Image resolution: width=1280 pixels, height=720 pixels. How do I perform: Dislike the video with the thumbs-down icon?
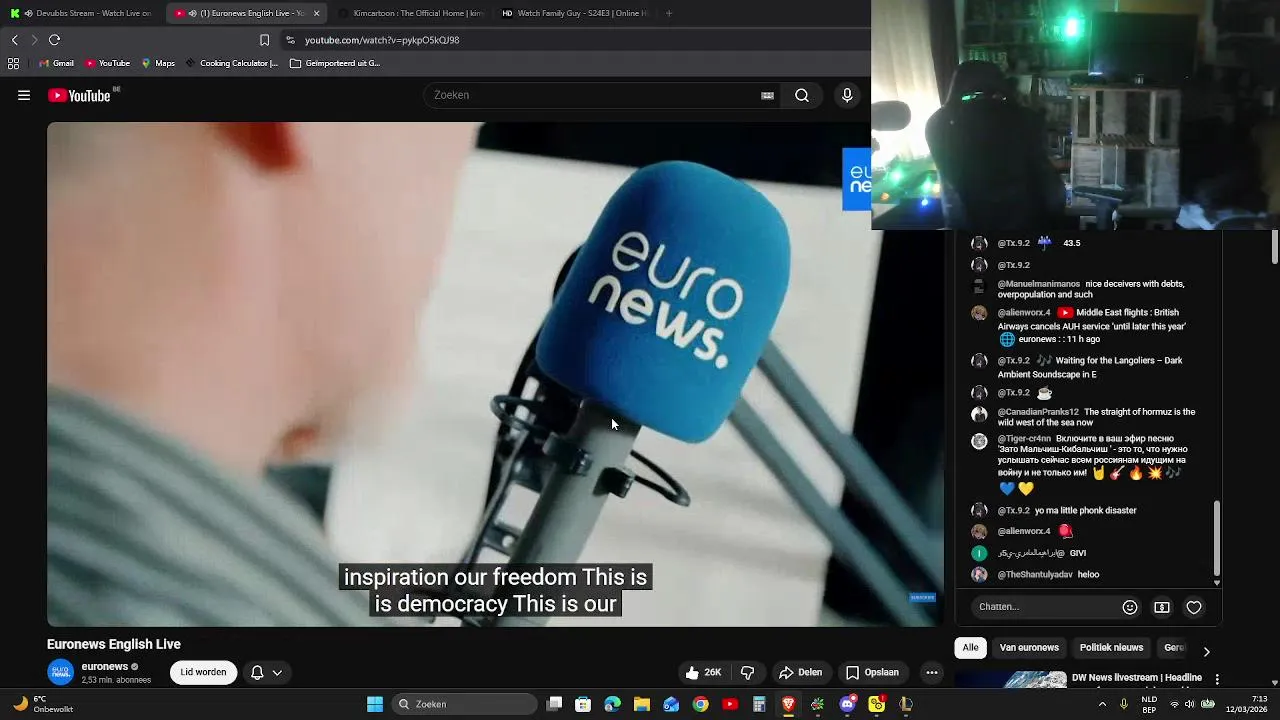point(748,673)
